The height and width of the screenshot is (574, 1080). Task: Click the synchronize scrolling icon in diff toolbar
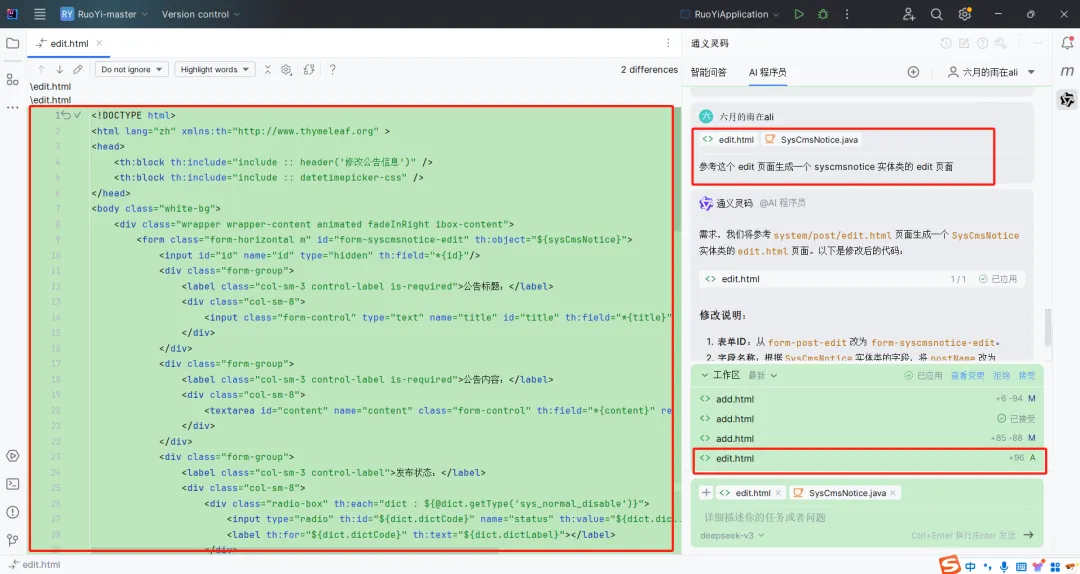click(309, 70)
